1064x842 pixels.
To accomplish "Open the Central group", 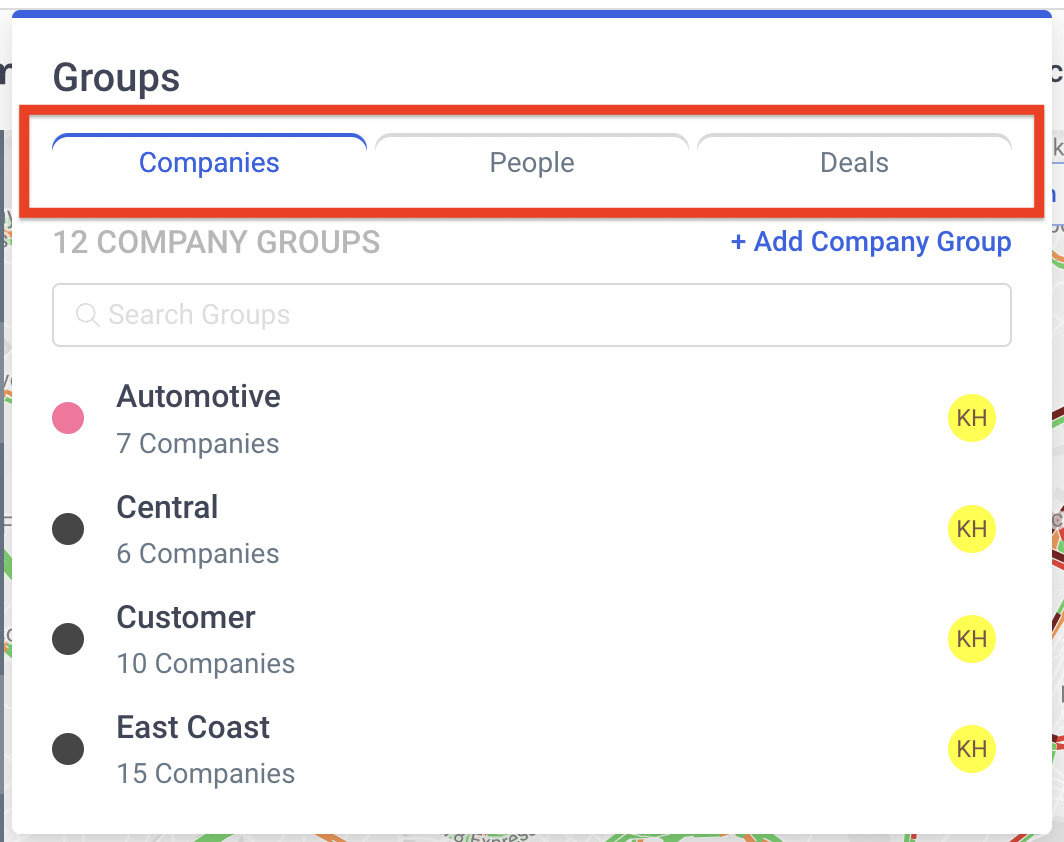I will [167, 508].
